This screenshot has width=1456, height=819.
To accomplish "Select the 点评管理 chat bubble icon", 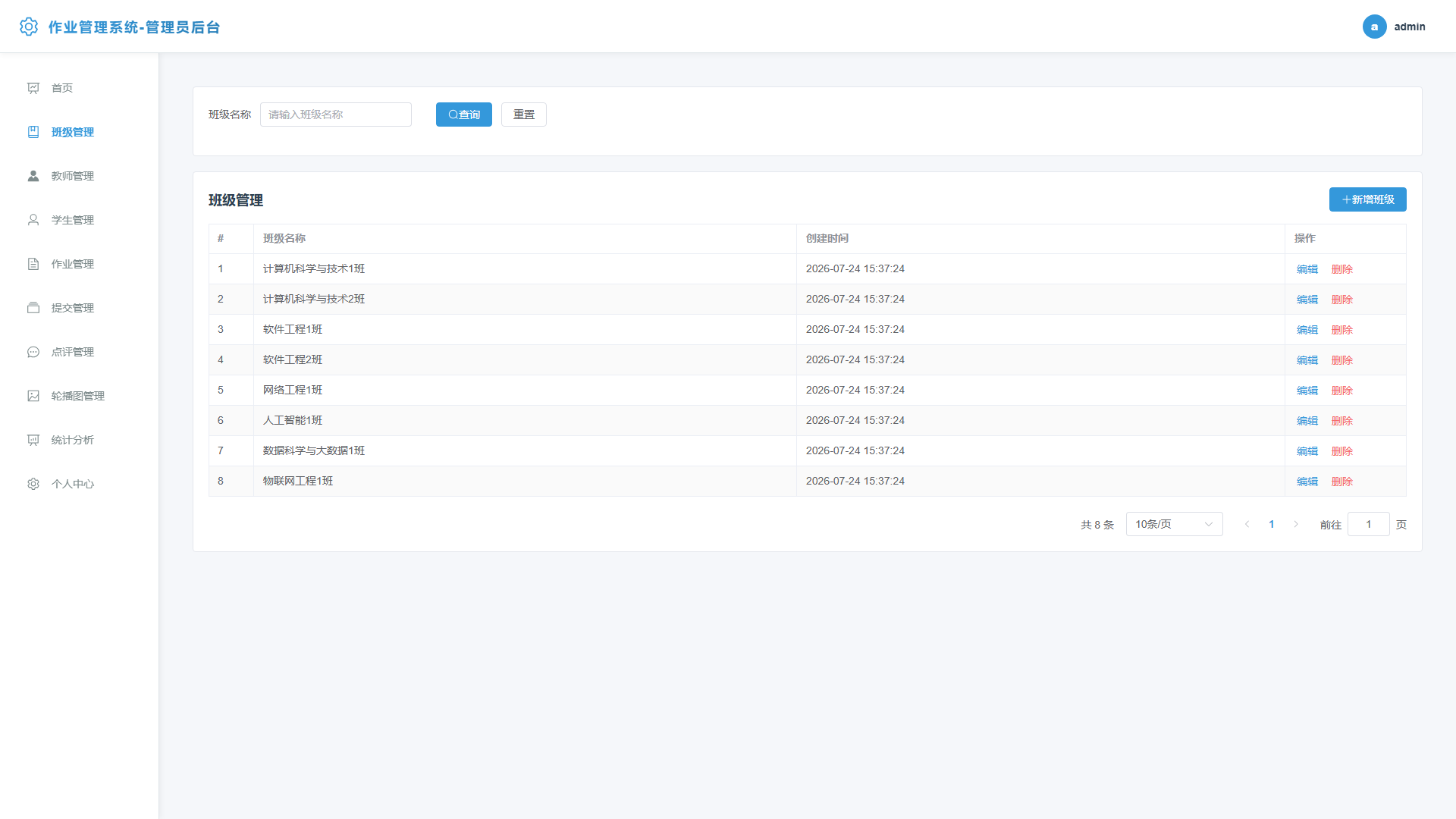I will (x=33, y=352).
